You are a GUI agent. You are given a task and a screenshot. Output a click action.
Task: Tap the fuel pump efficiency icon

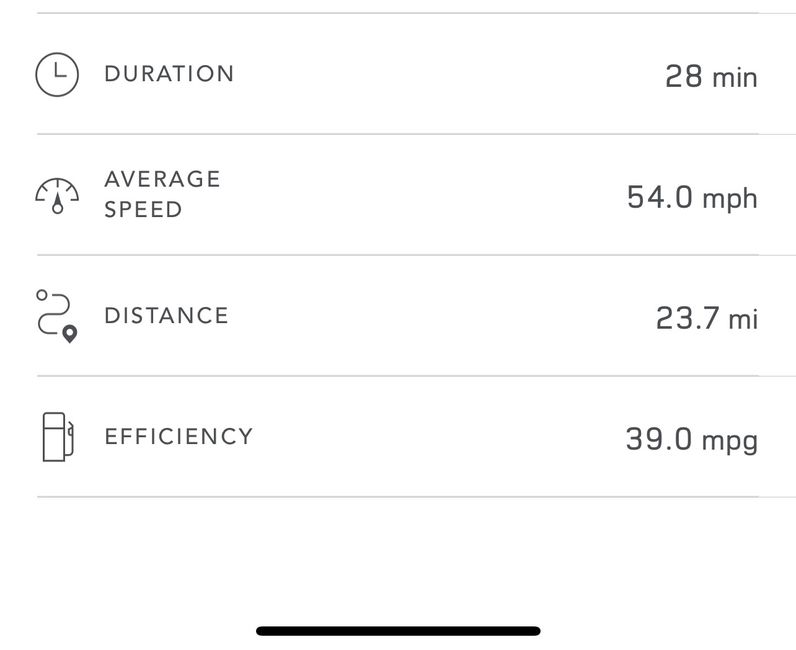[x=58, y=437]
